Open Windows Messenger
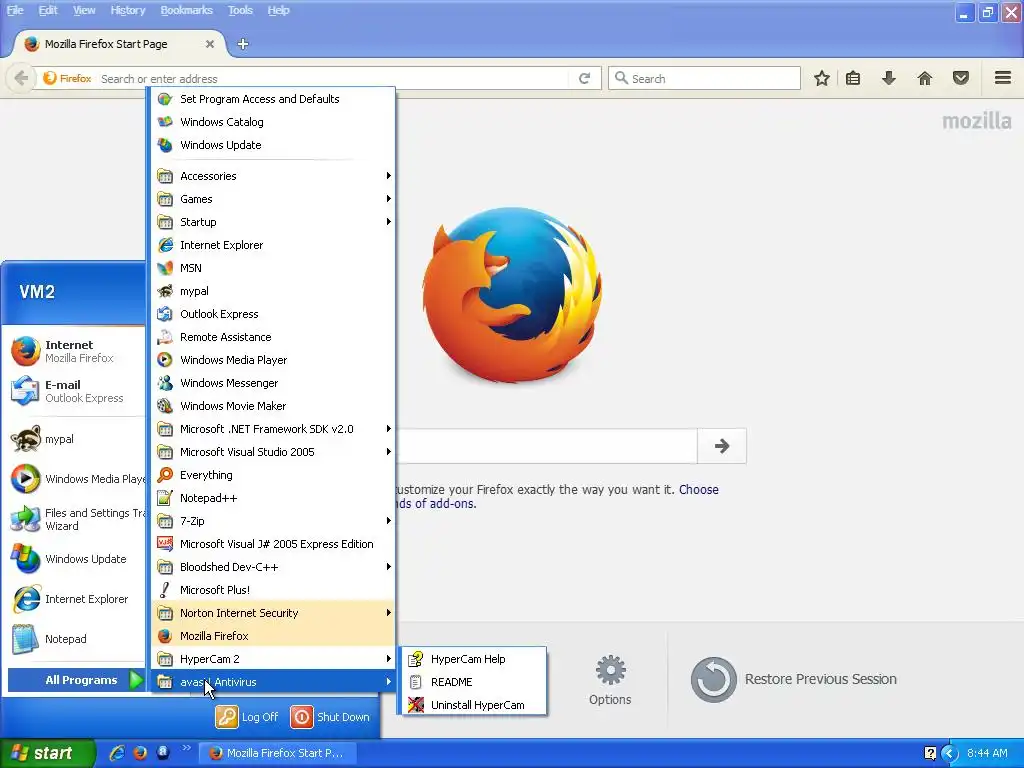Screen dimensions: 1024x768 pyautogui.click(x=273, y=383)
